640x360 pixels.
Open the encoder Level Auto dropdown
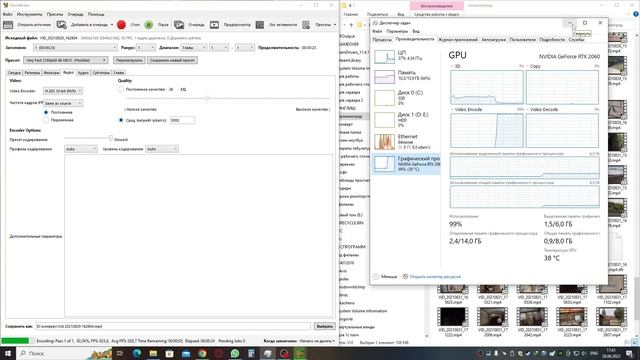[x=162, y=149]
